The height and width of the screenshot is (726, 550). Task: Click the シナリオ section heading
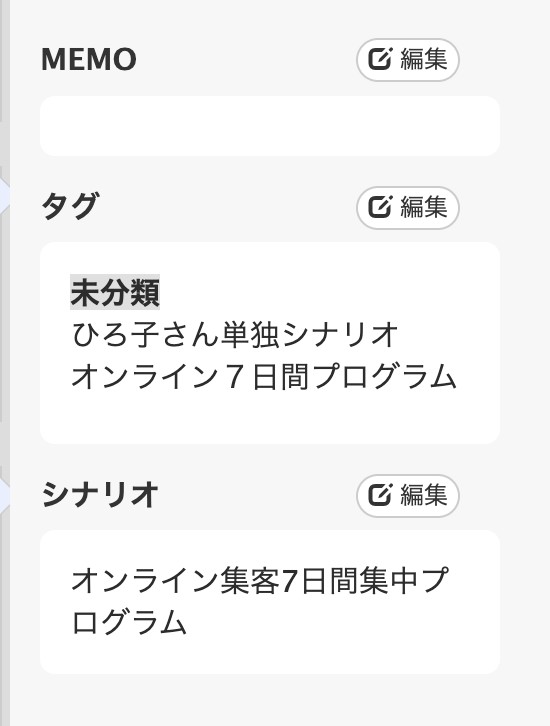[x=100, y=494]
